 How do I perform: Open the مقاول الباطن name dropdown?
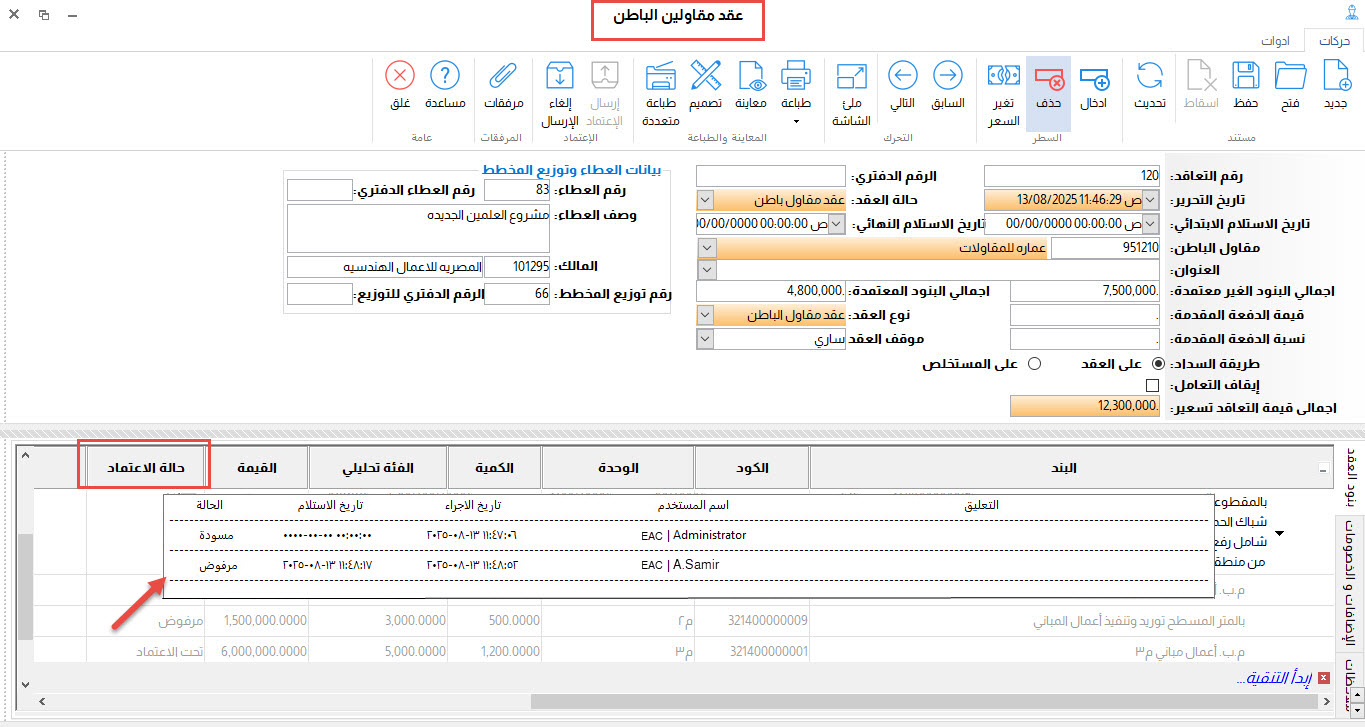[x=705, y=248]
